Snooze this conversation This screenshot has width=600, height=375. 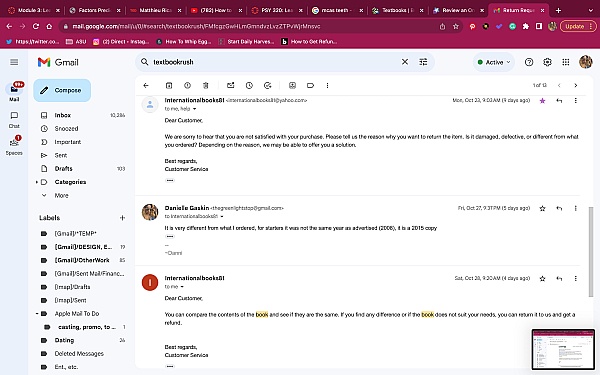(x=249, y=85)
